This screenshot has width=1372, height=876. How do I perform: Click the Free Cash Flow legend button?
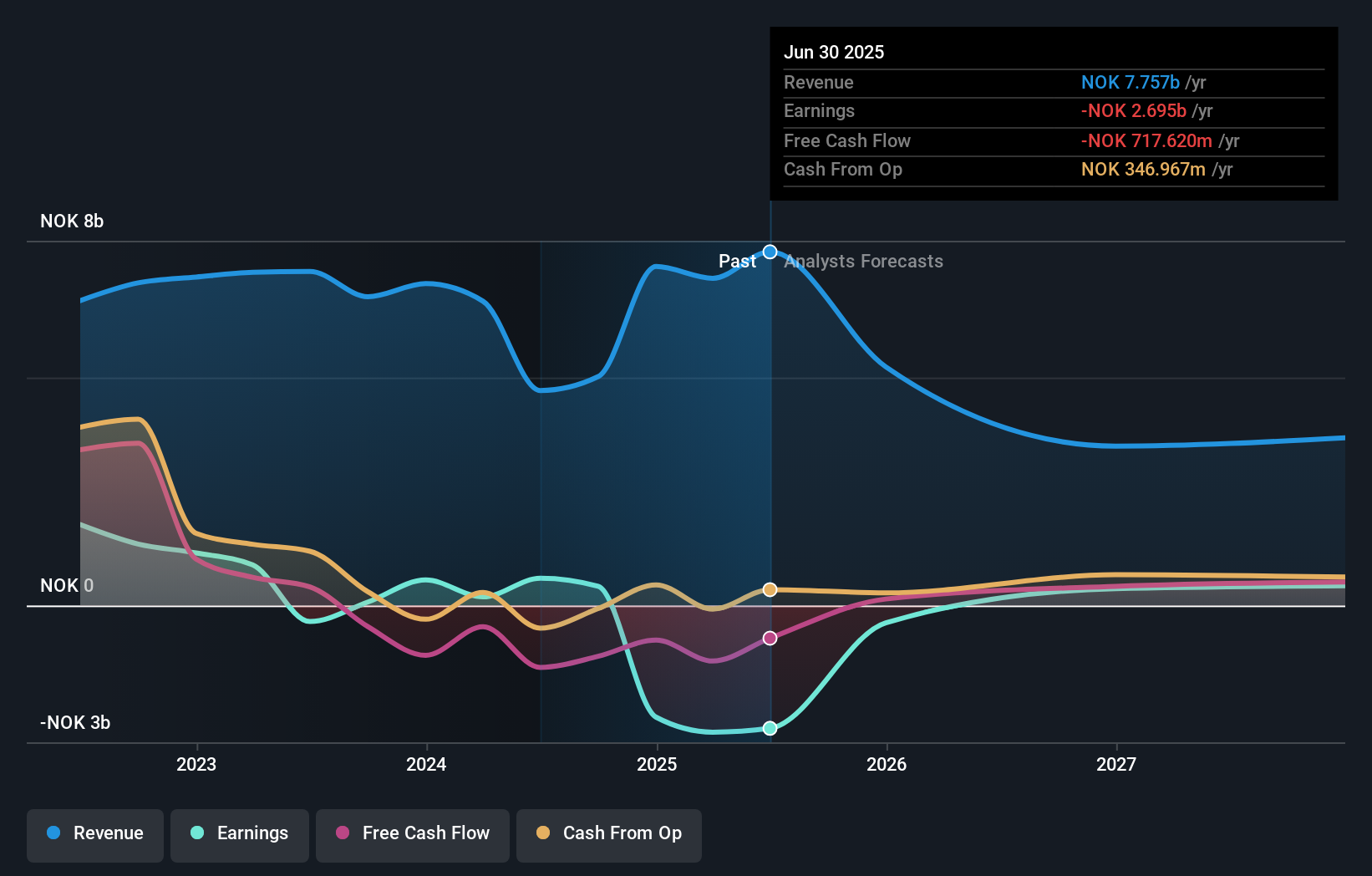coord(412,833)
